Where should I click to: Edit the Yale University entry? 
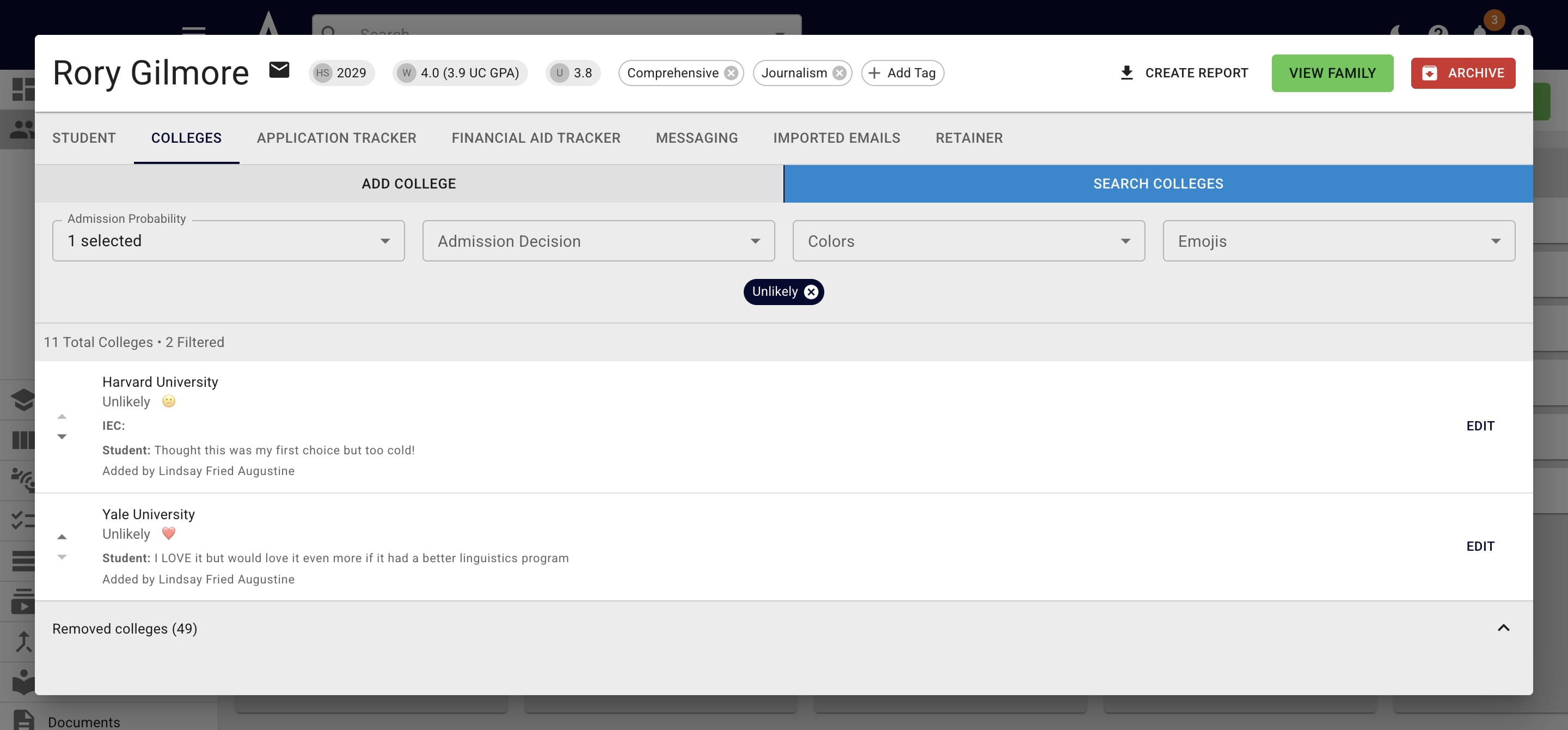1480,547
